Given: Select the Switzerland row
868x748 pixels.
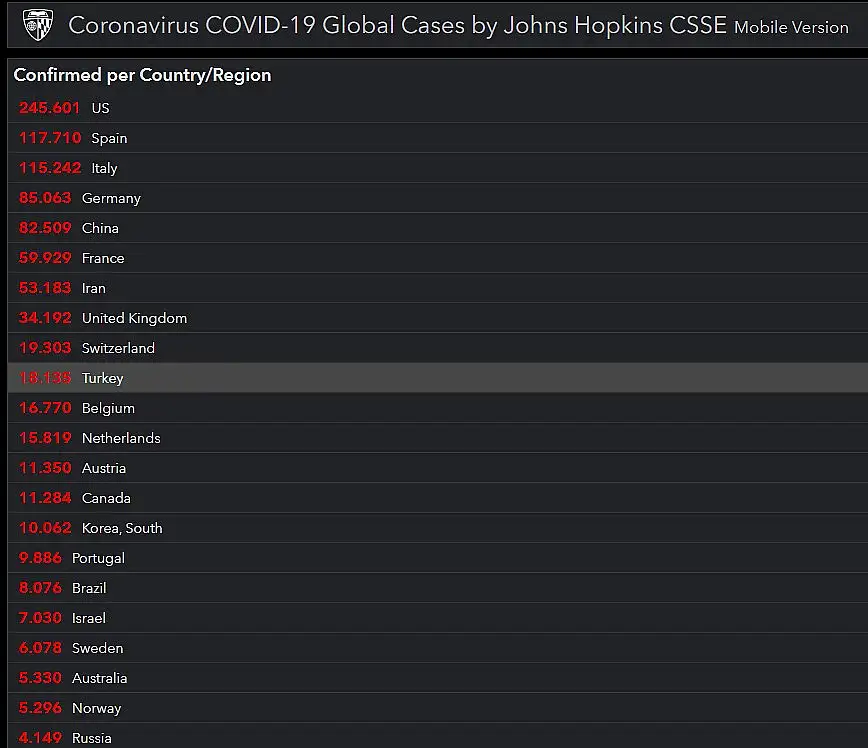Looking at the screenshot, I should coord(438,348).
